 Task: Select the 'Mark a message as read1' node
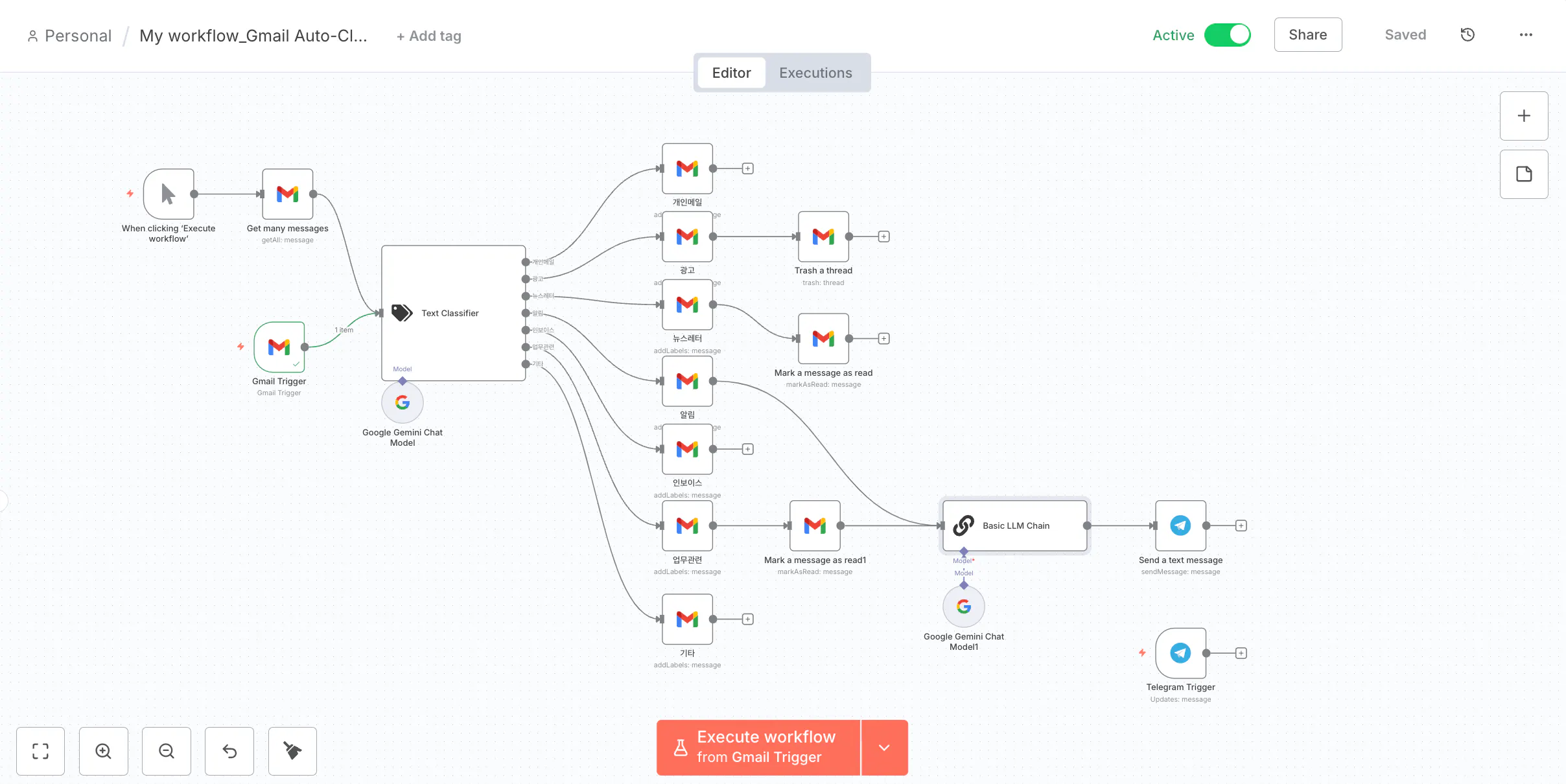[x=815, y=525]
